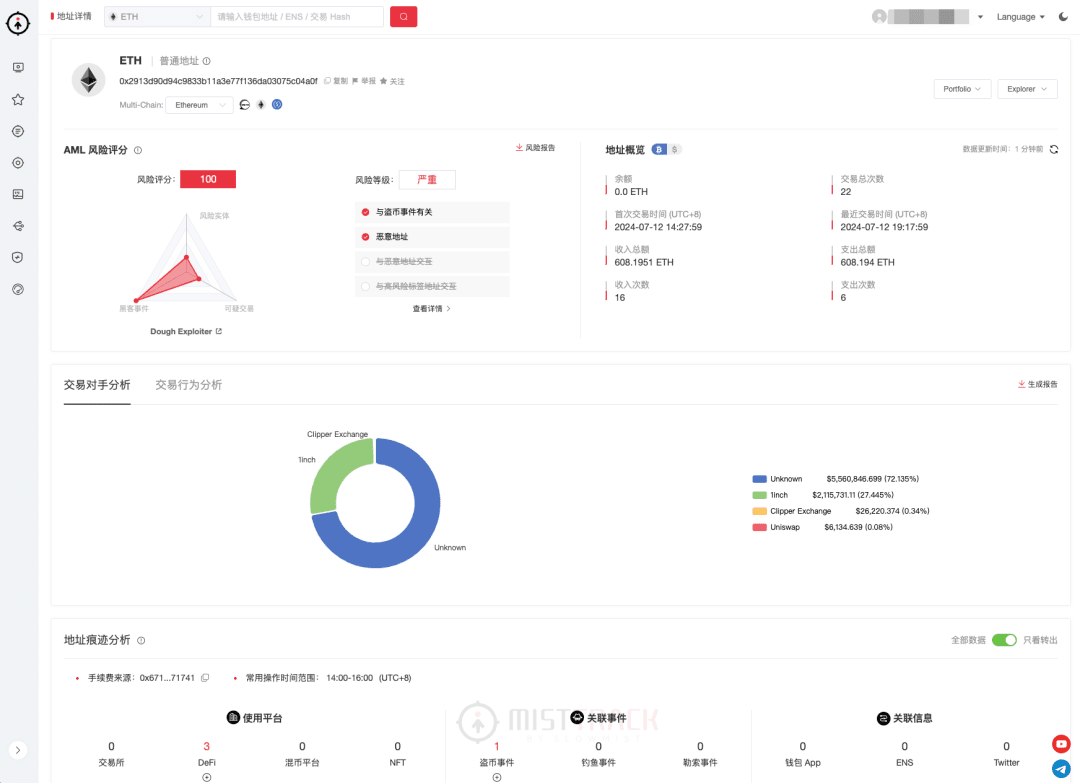This screenshot has height=783, width=1080.
Task: Select the 交易对手分析 tab
Action: pyautogui.click(x=96, y=383)
